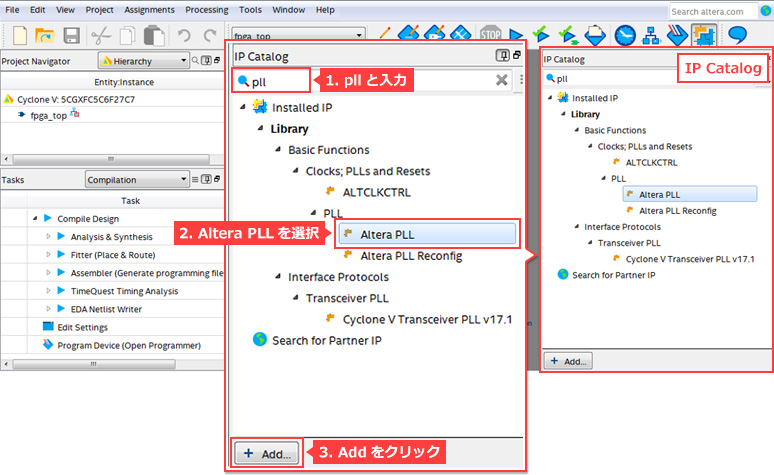The width and height of the screenshot is (774, 475).
Task: Open the fpga_top entity dropdown in the toolbar
Action: point(298,35)
